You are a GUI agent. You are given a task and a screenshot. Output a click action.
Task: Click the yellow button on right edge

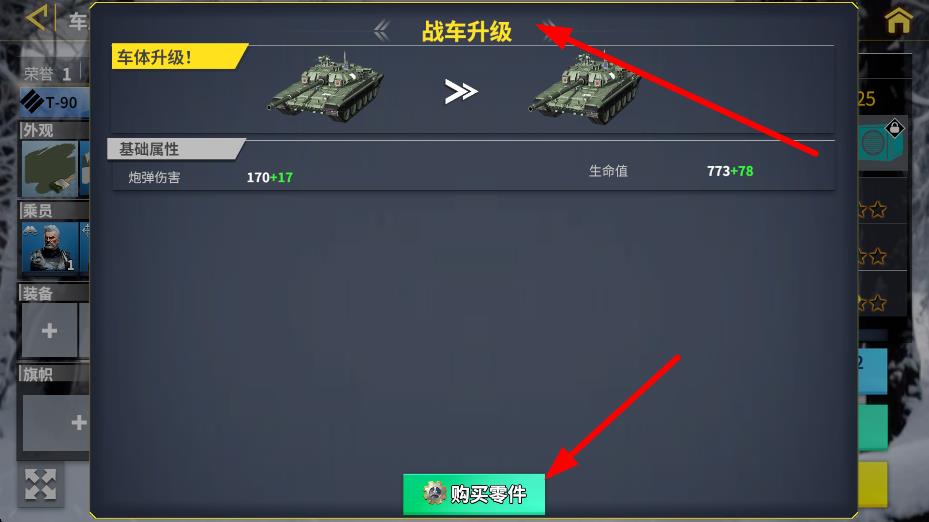(873, 484)
